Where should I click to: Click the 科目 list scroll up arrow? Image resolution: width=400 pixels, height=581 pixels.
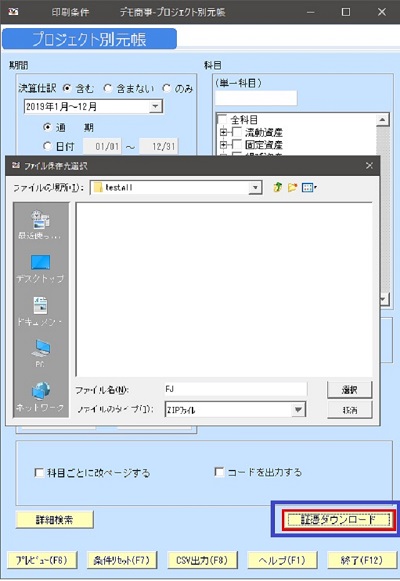pos(383,120)
